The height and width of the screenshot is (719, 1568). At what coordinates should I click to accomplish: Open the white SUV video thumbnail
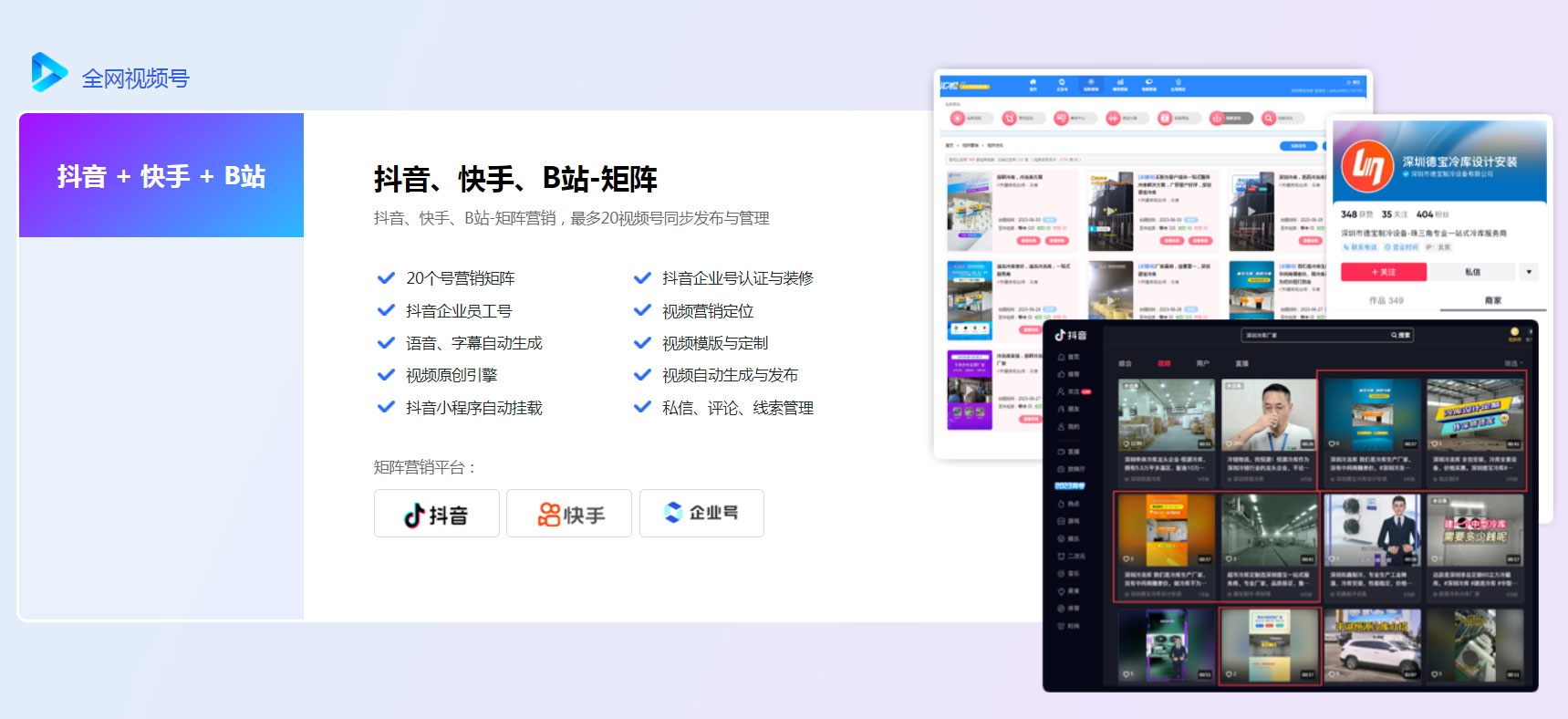point(1372,645)
